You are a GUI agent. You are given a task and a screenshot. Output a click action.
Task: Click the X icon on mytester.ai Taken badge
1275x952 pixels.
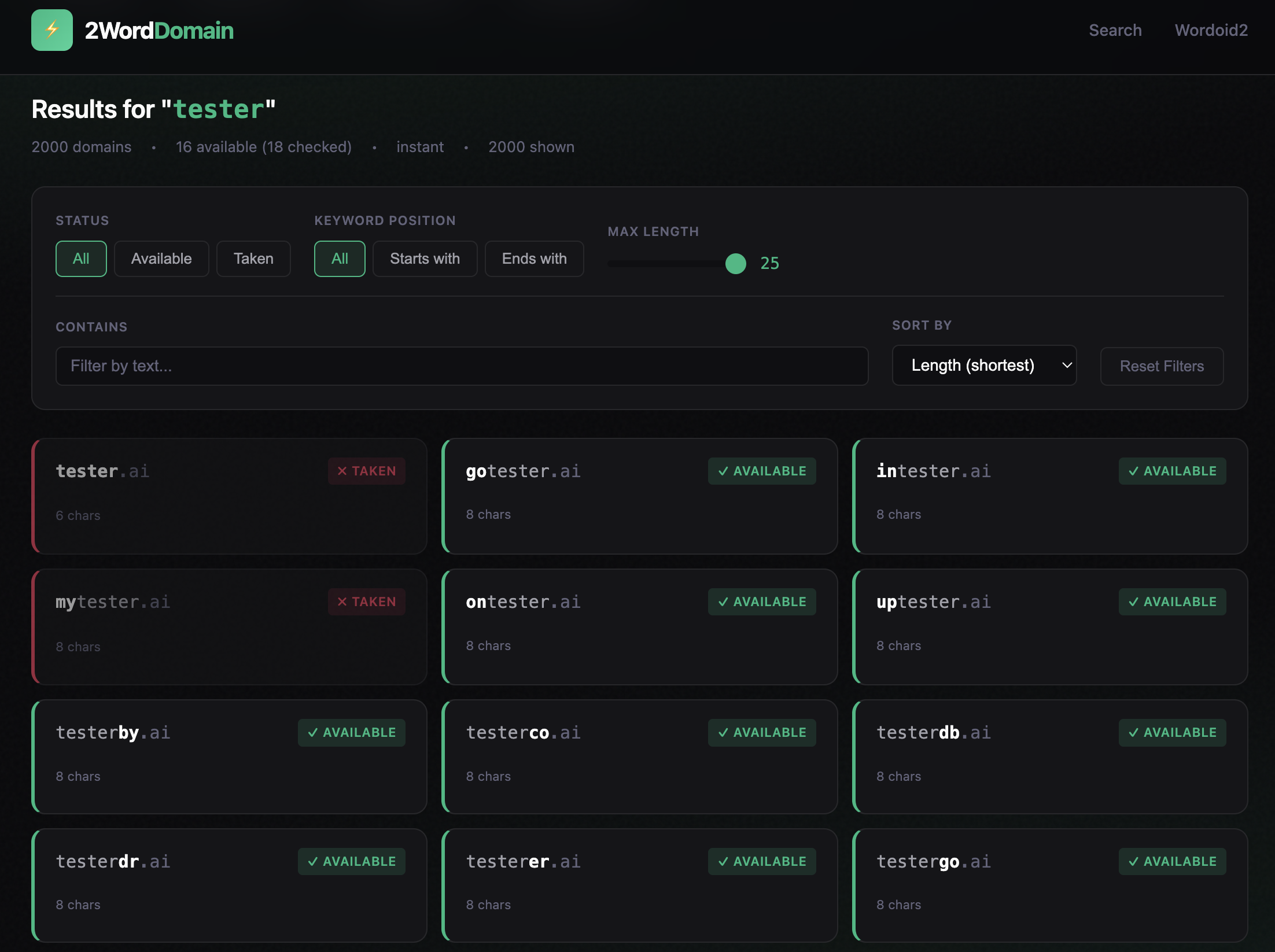(x=342, y=602)
